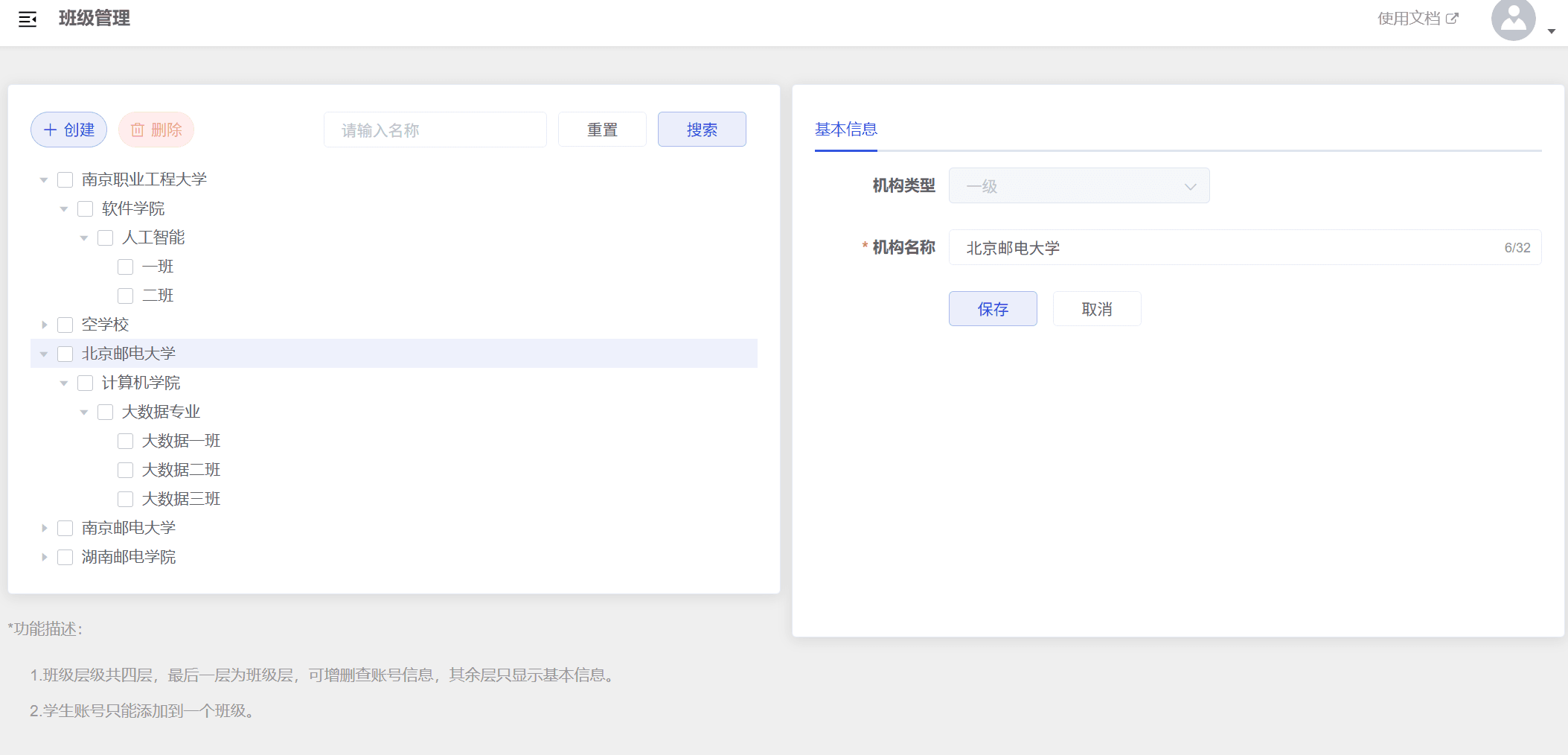
Task: Switch to the 基本信息 tab
Action: 845,130
